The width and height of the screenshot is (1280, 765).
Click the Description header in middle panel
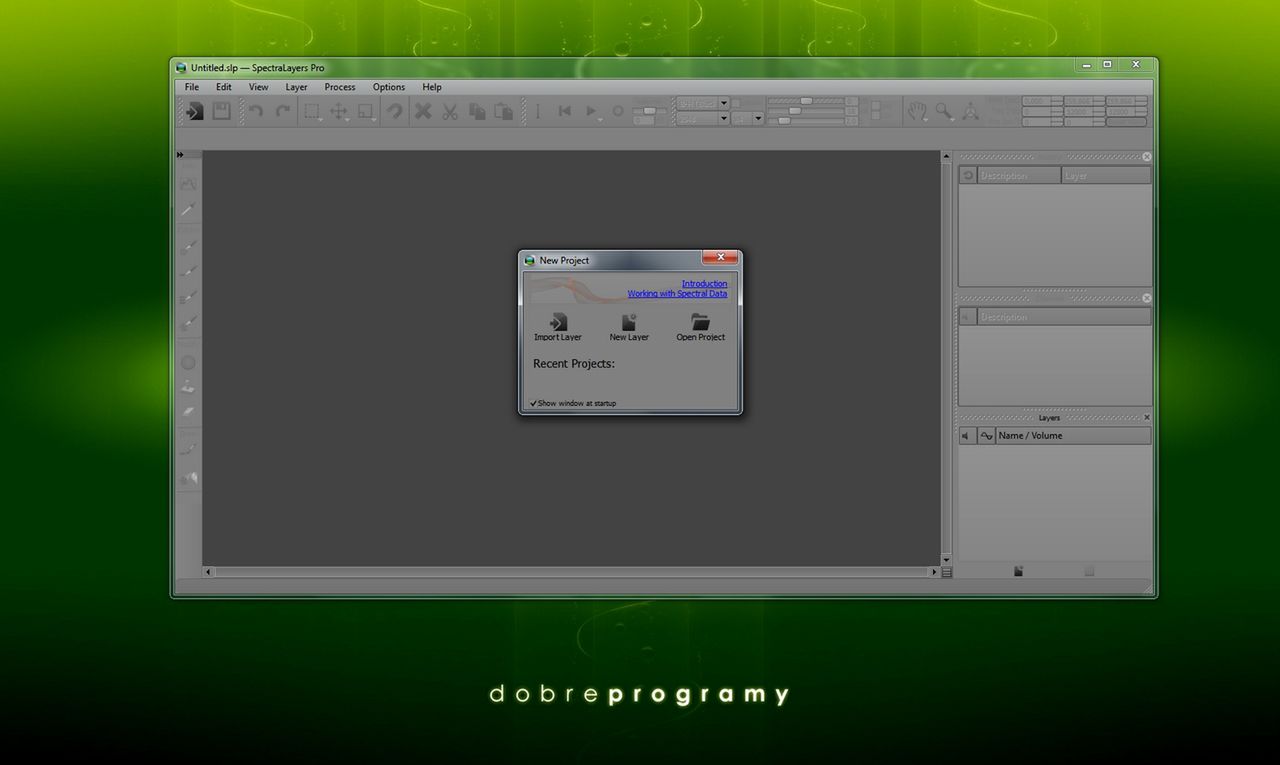[1064, 317]
